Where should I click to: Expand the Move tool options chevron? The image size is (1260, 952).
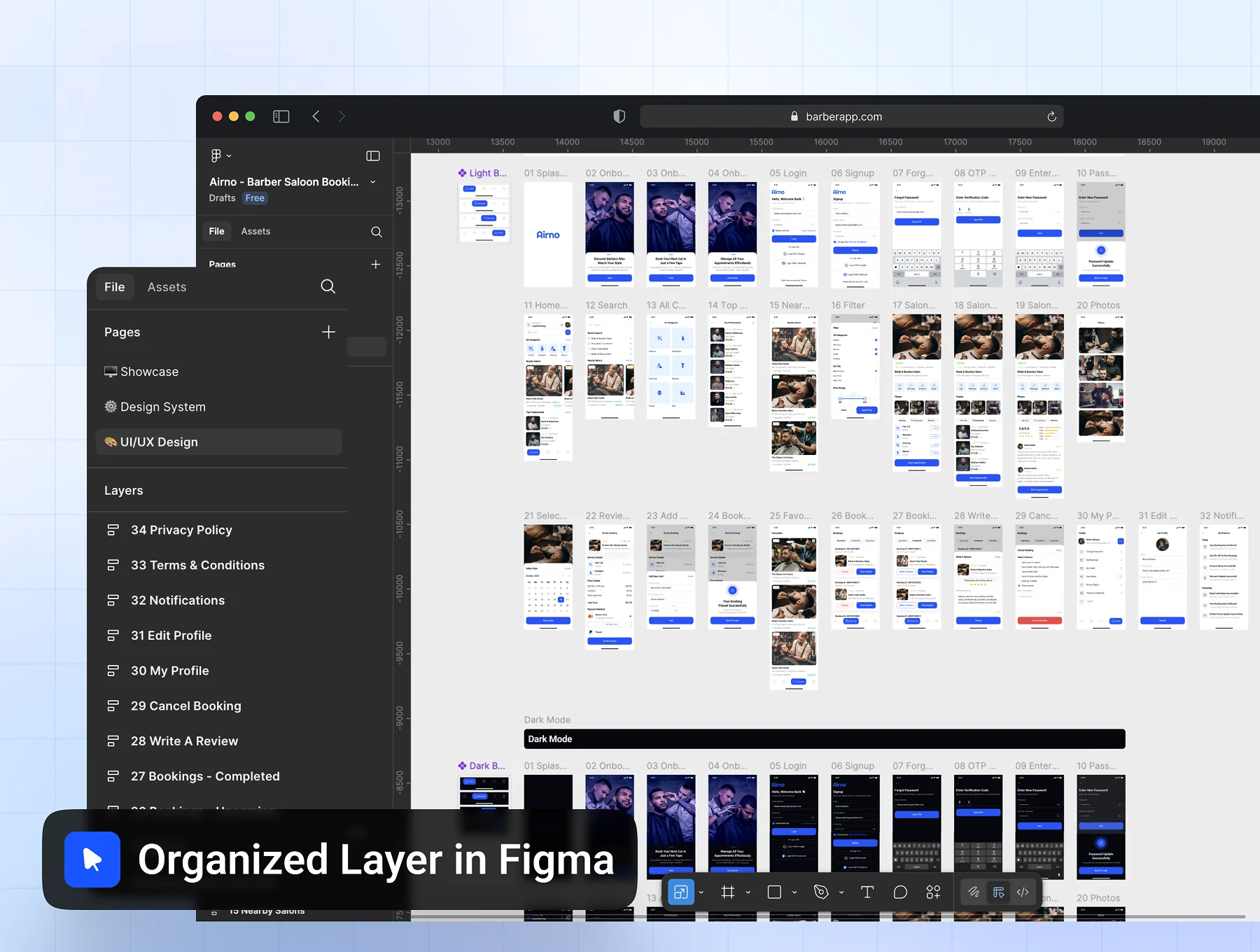(701, 892)
